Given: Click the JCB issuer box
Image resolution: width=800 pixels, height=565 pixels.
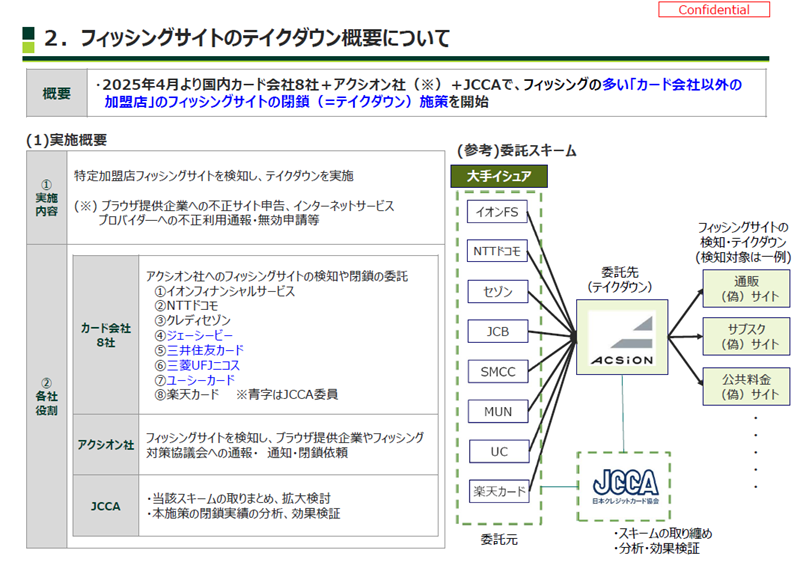Looking at the screenshot, I should 498,331.
